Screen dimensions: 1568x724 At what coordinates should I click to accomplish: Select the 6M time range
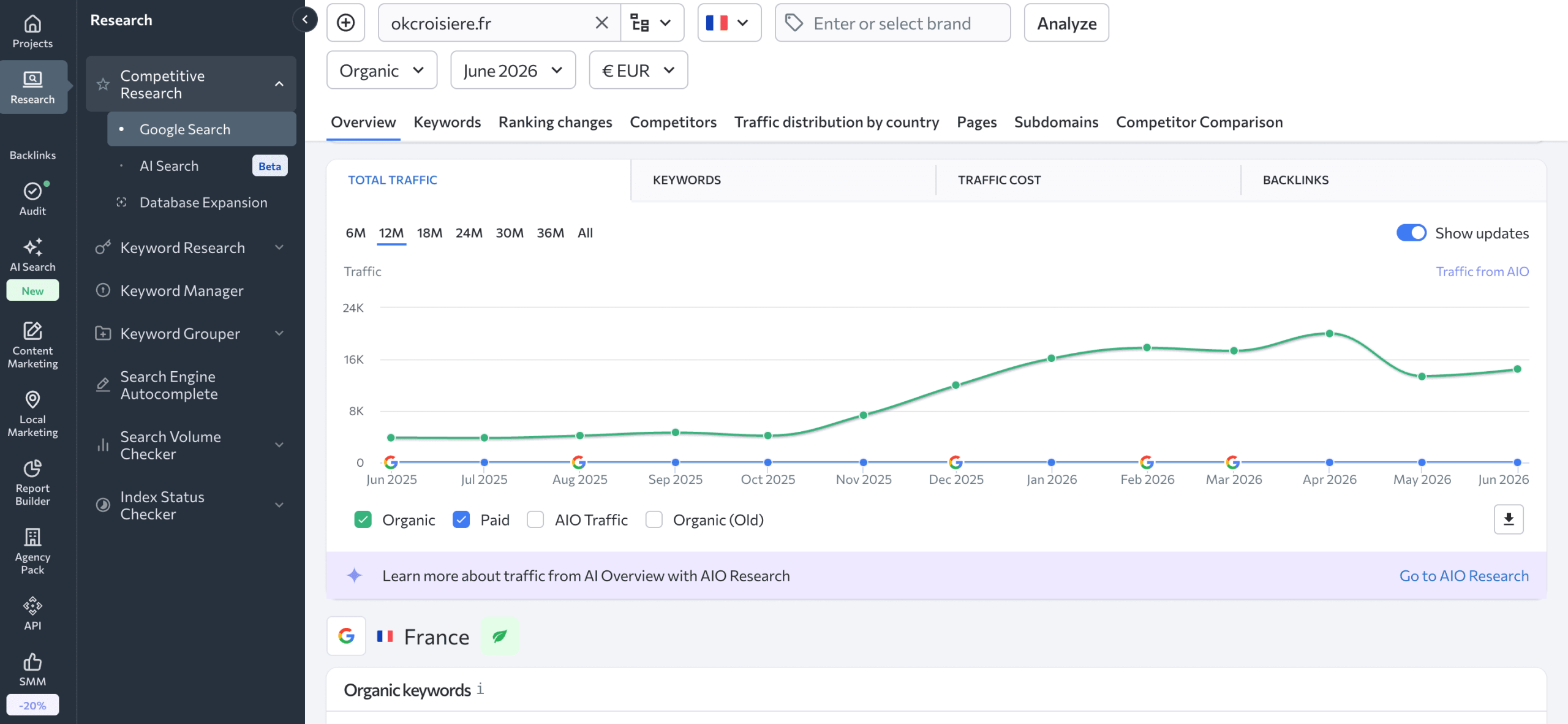(355, 233)
